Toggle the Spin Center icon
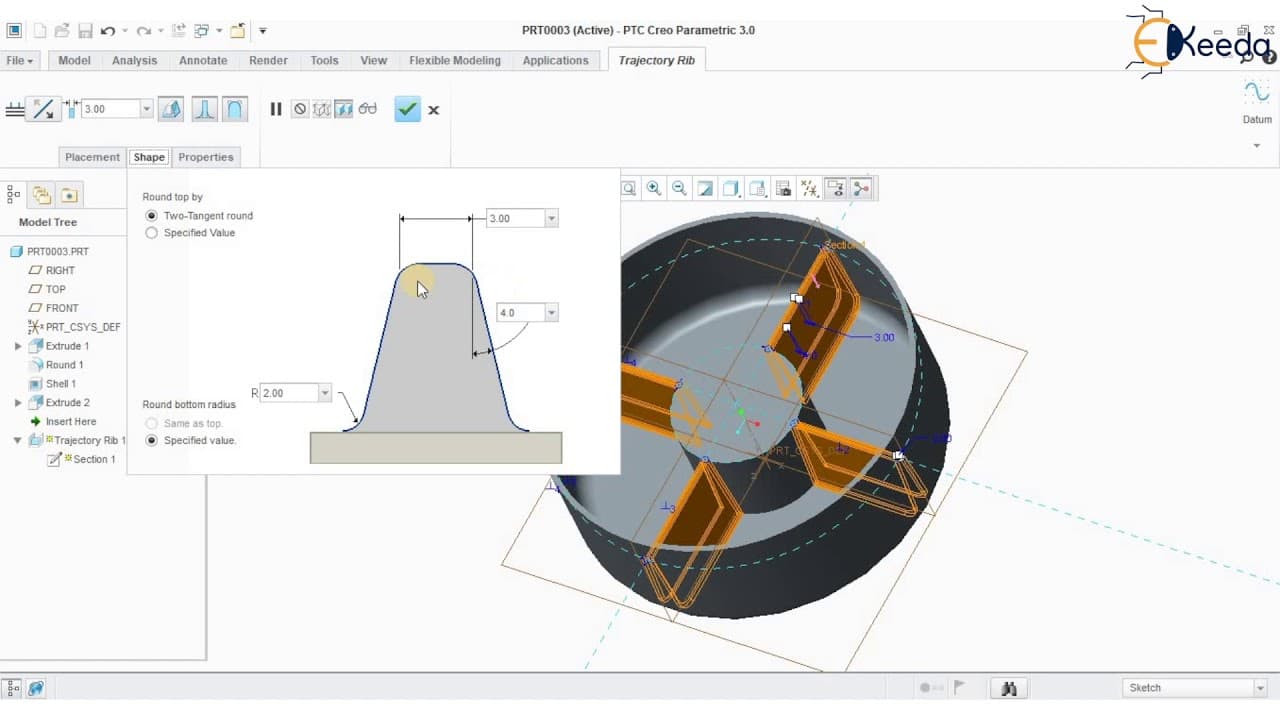1280x720 pixels. point(860,188)
